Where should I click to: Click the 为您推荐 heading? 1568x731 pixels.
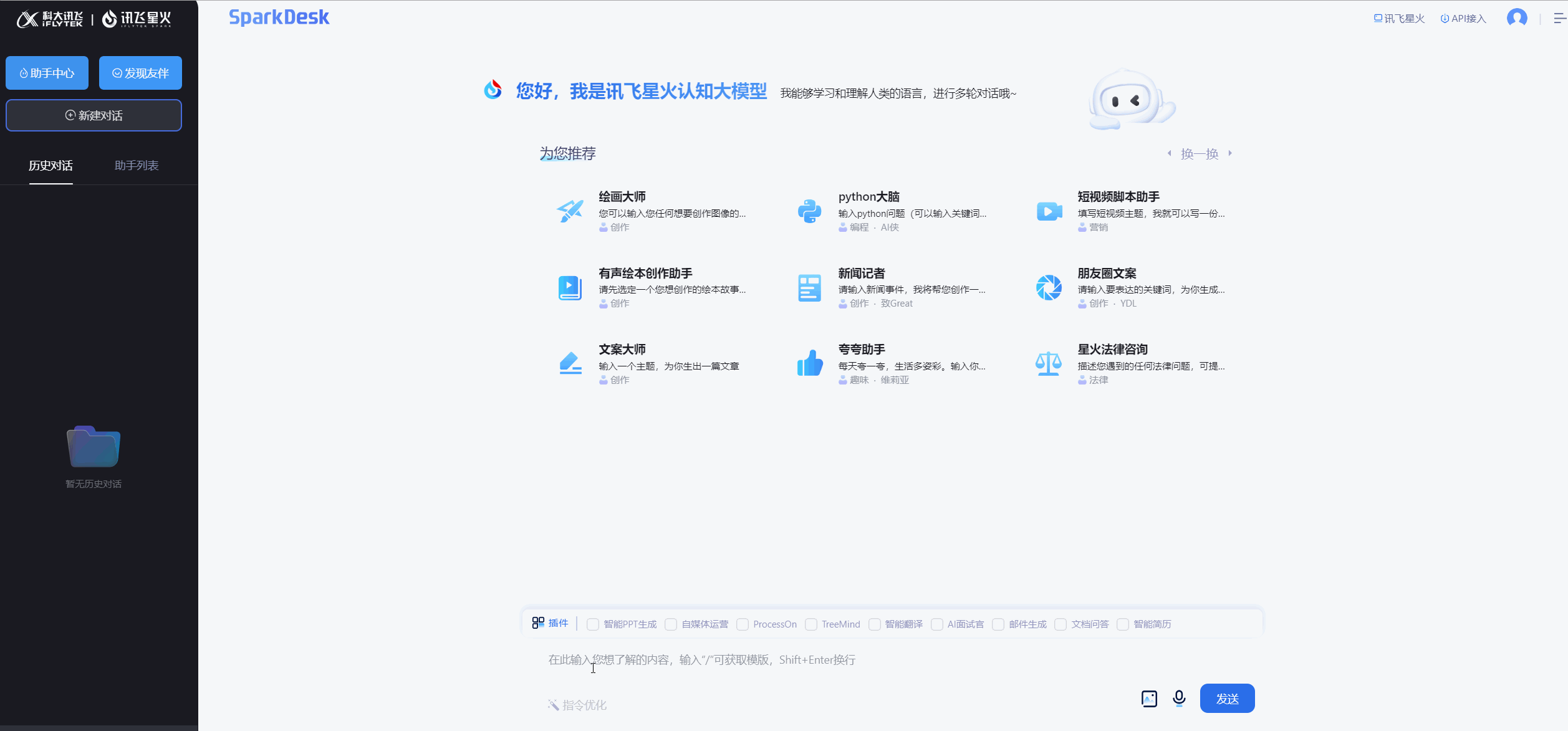pos(567,153)
